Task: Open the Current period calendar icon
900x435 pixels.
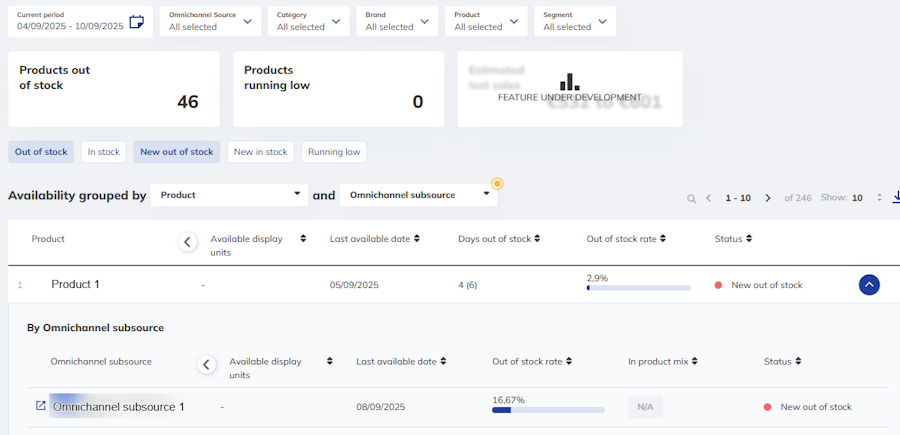Action: [x=136, y=22]
